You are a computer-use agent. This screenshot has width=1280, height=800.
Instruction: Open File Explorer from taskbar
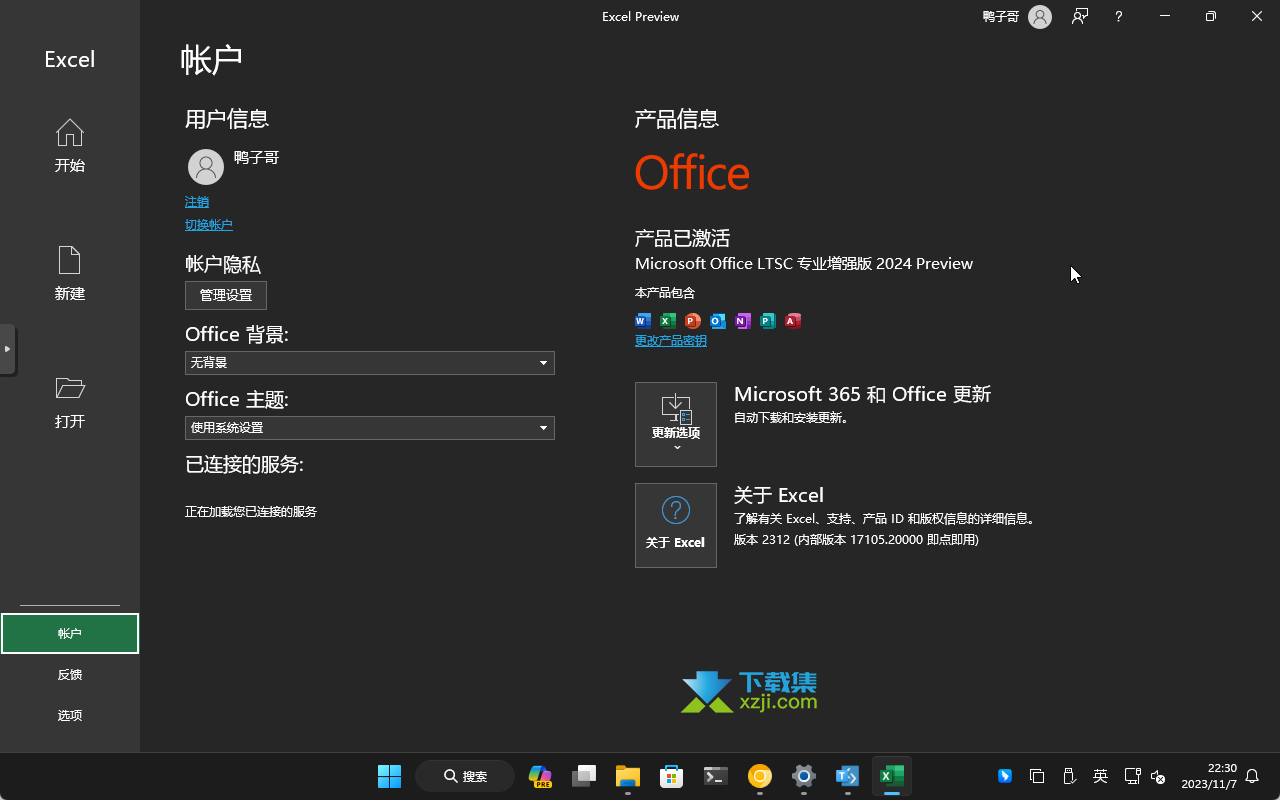pyautogui.click(x=628, y=776)
